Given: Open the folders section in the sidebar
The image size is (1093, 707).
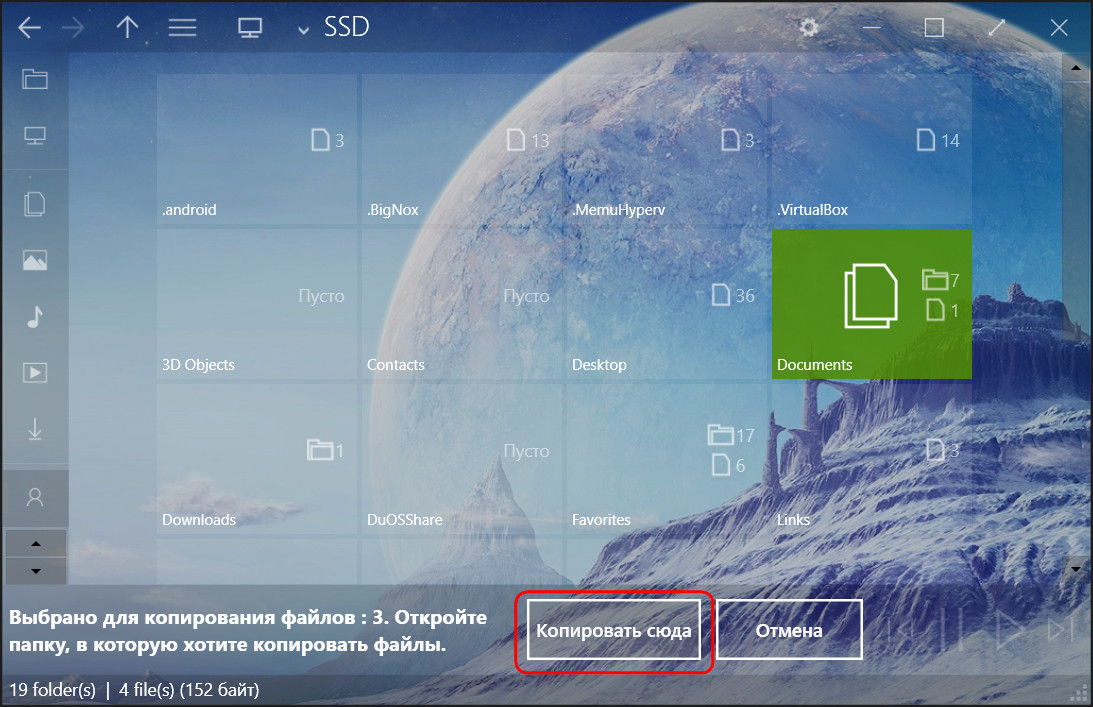Looking at the screenshot, I should pos(35,79).
